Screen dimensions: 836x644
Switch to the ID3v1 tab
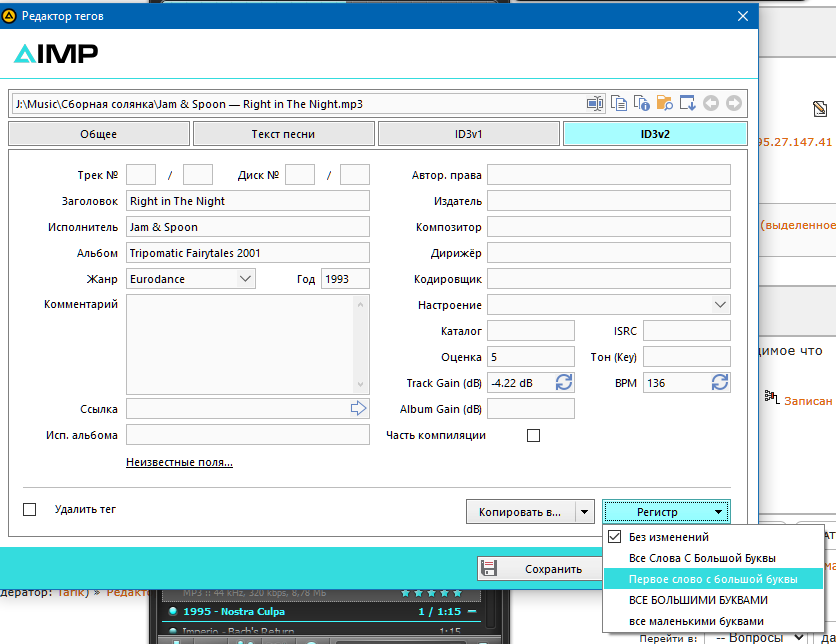click(468, 134)
